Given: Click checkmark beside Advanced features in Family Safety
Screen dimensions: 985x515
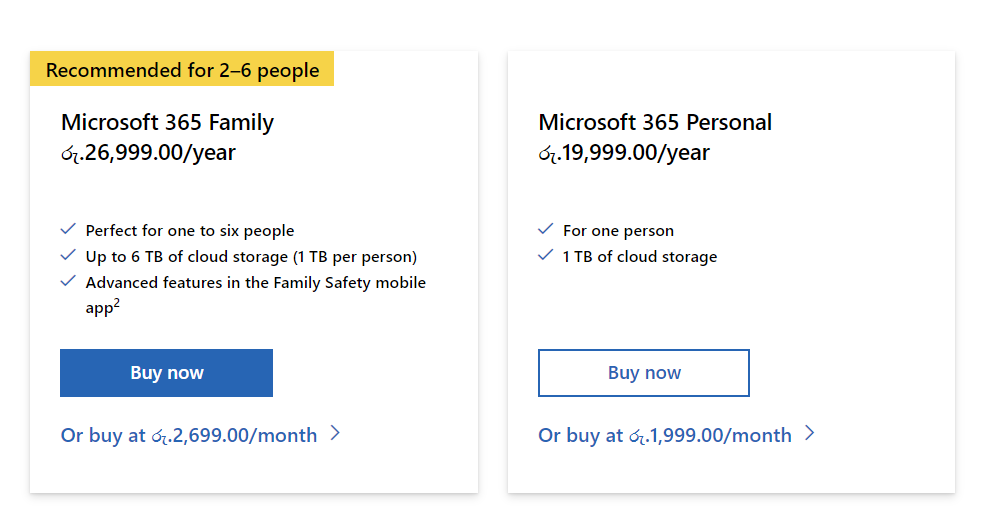Looking at the screenshot, I should click(68, 281).
